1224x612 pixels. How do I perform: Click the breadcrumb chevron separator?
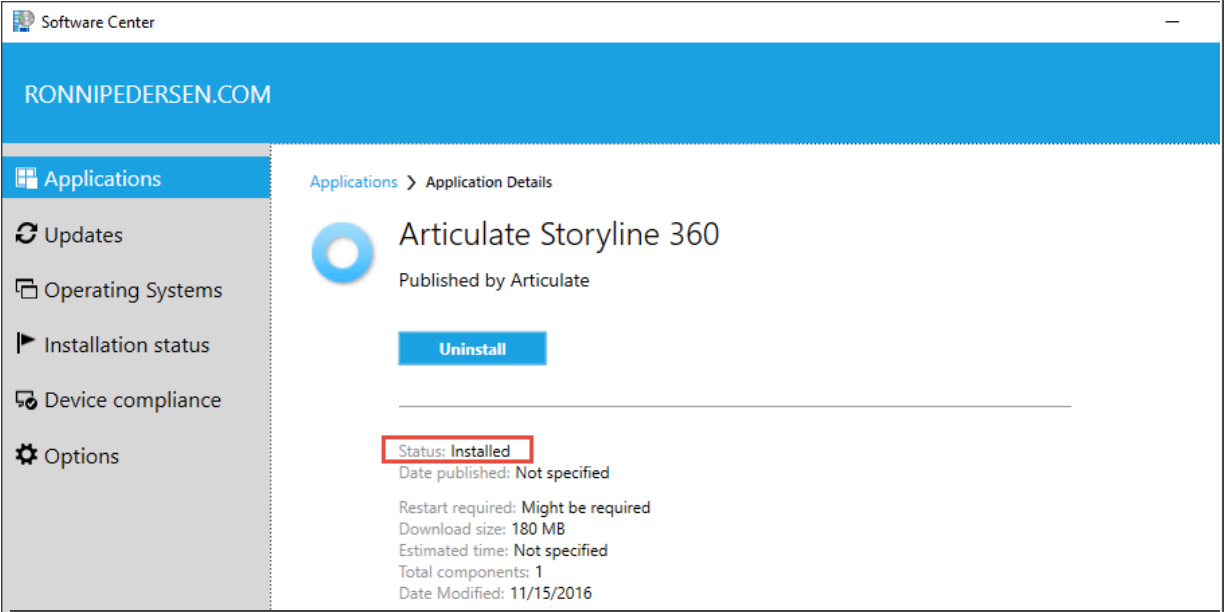[411, 183]
